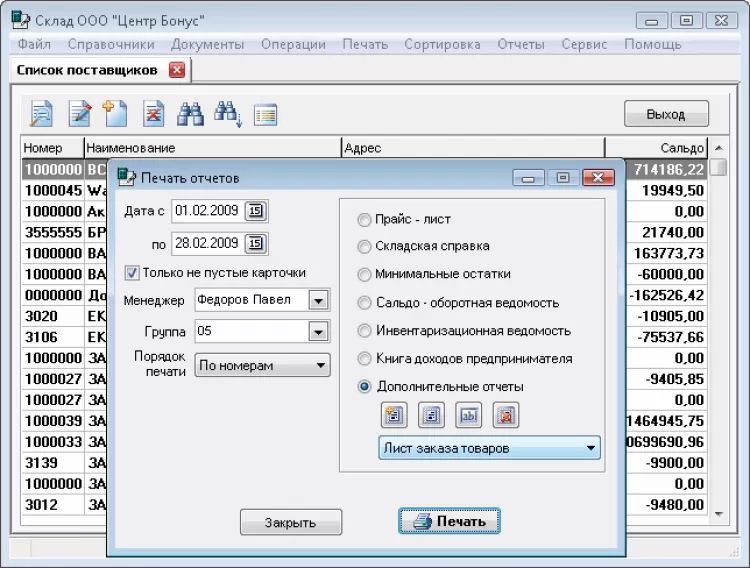Open the 'Менеджер' dropdown arrow
The image size is (750, 568).
[x=318, y=301]
